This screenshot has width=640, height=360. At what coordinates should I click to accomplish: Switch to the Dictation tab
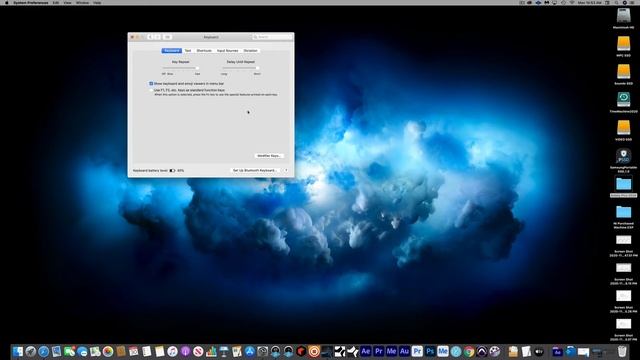pyautogui.click(x=250, y=51)
